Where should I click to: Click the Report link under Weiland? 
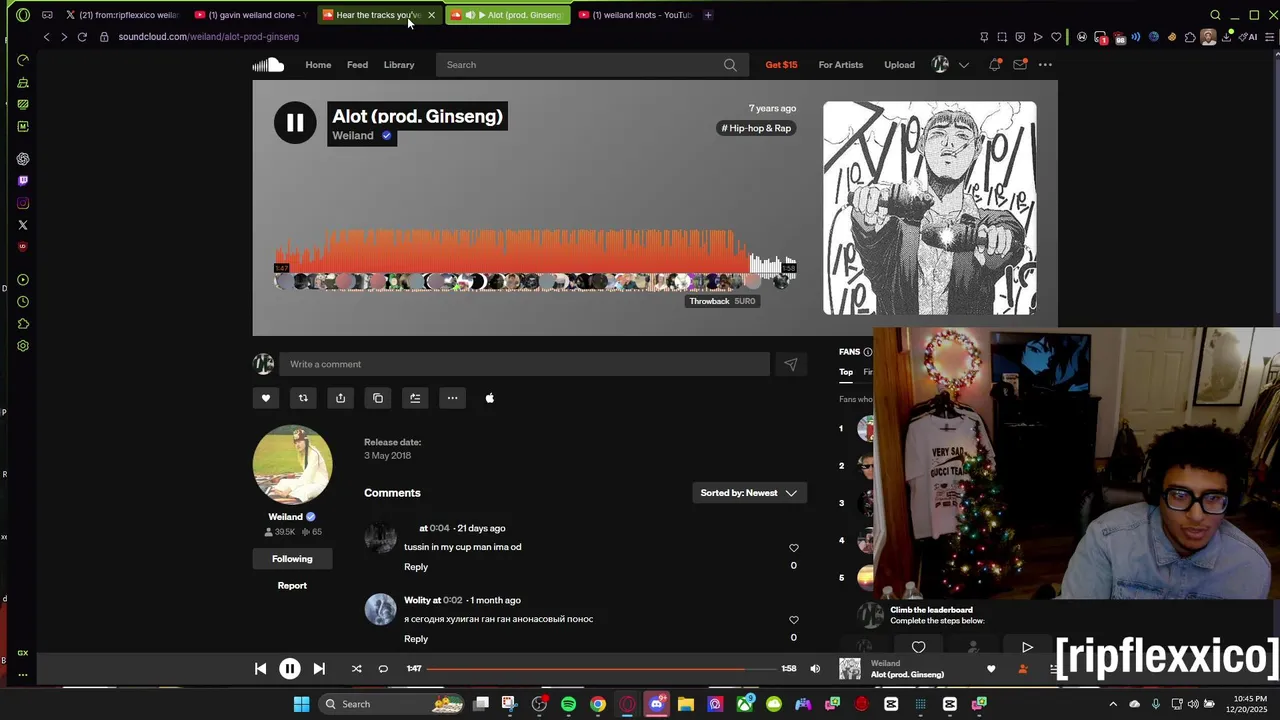292,586
